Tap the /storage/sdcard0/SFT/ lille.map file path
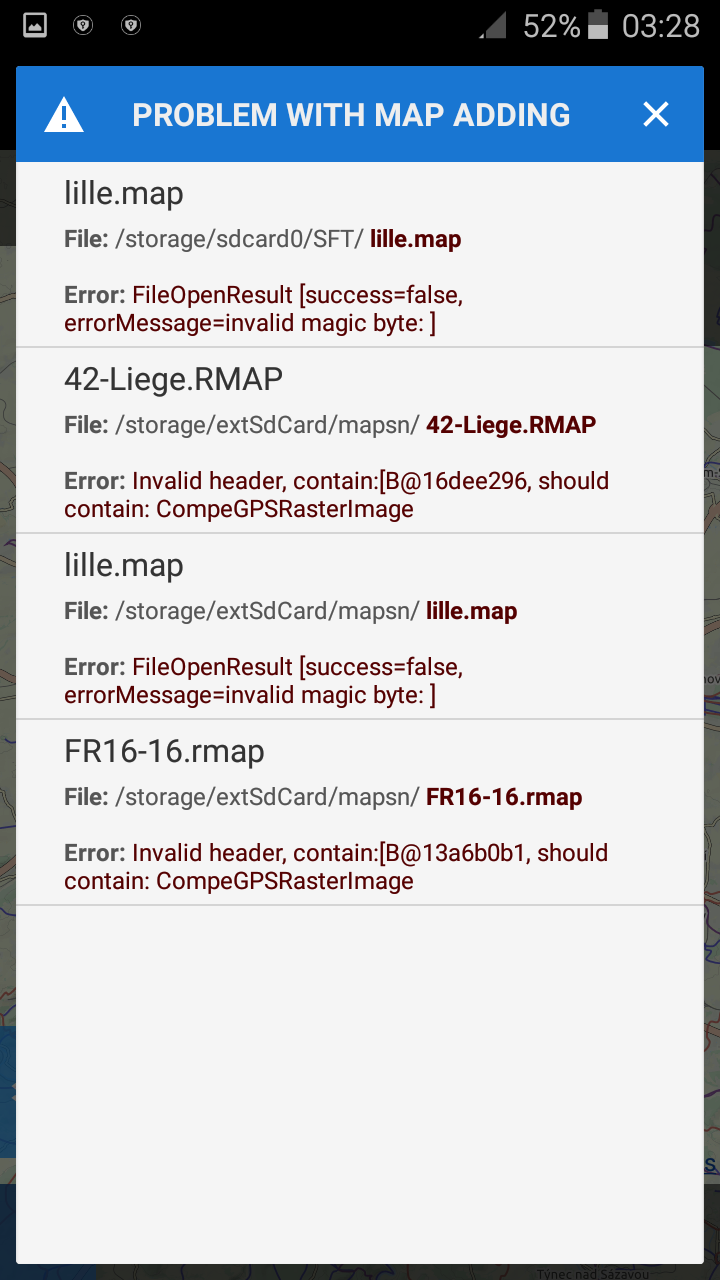 (x=263, y=239)
